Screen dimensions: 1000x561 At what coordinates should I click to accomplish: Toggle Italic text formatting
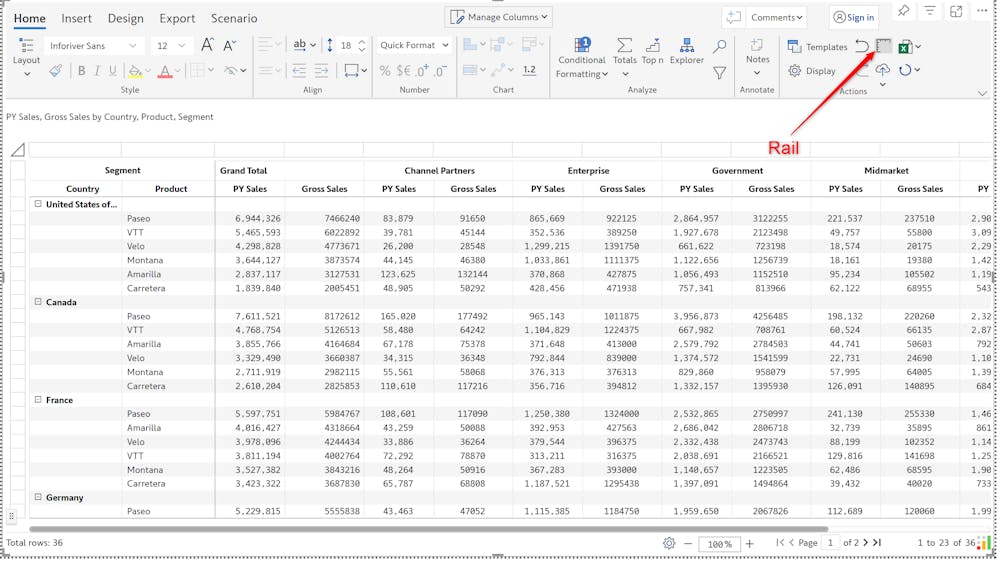click(97, 71)
